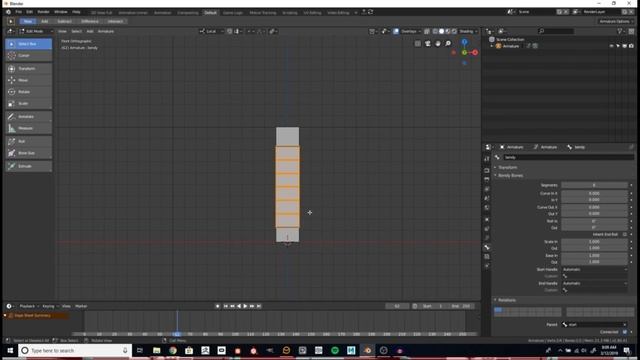
Task: Click the play animation button
Action: [245, 306]
